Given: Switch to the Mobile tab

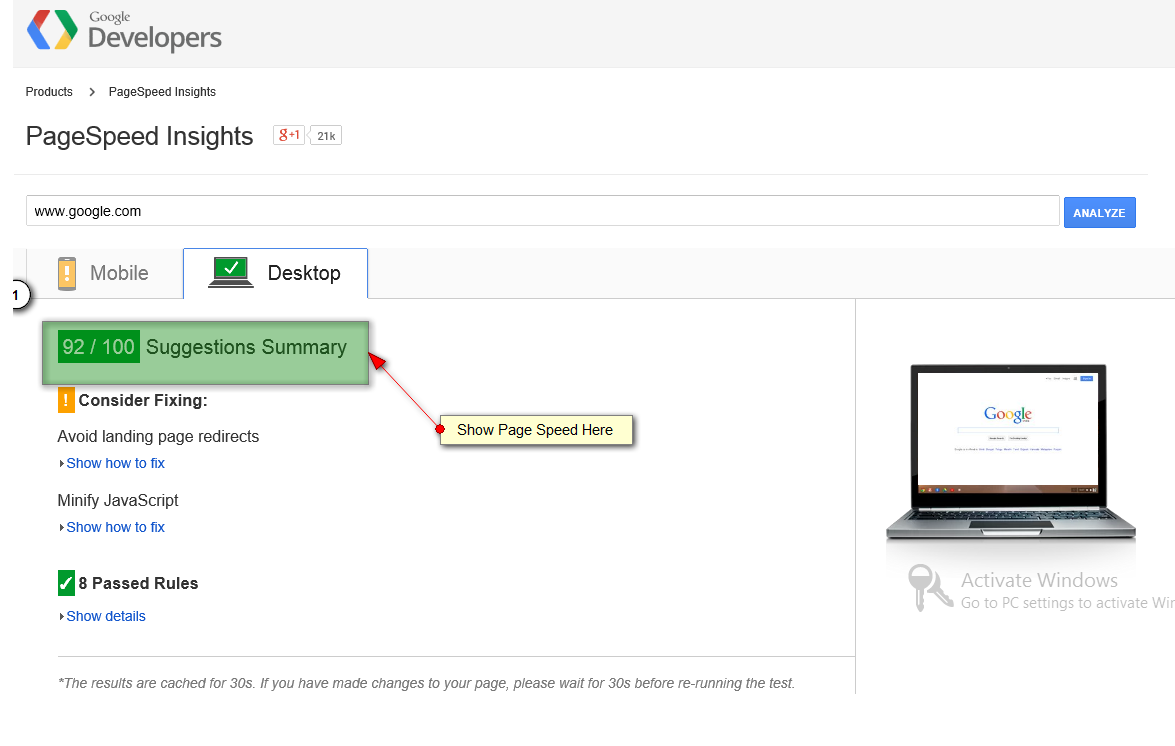Looking at the screenshot, I should (105, 273).
